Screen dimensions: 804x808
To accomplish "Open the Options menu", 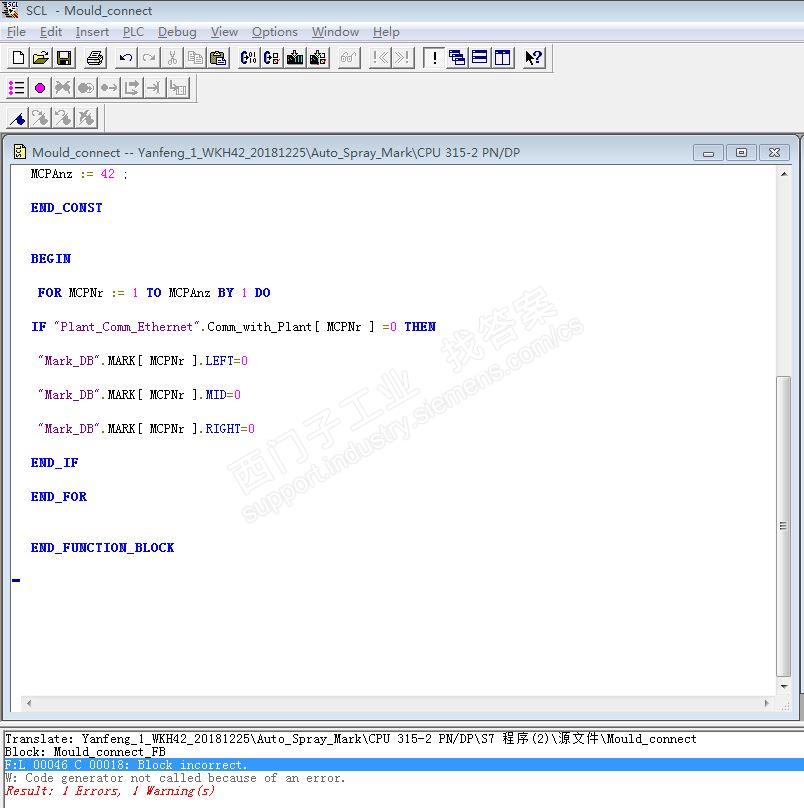I will tap(275, 32).
